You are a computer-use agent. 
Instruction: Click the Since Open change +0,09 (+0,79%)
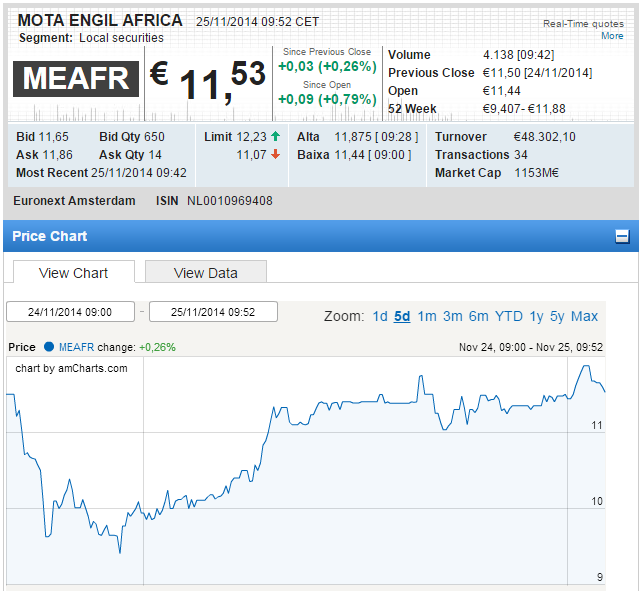(x=327, y=99)
